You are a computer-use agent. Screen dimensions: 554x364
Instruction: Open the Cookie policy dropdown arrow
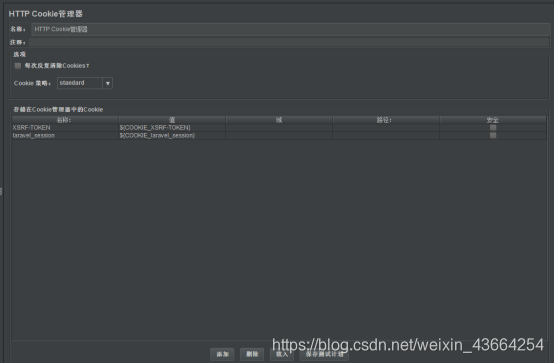click(x=107, y=83)
